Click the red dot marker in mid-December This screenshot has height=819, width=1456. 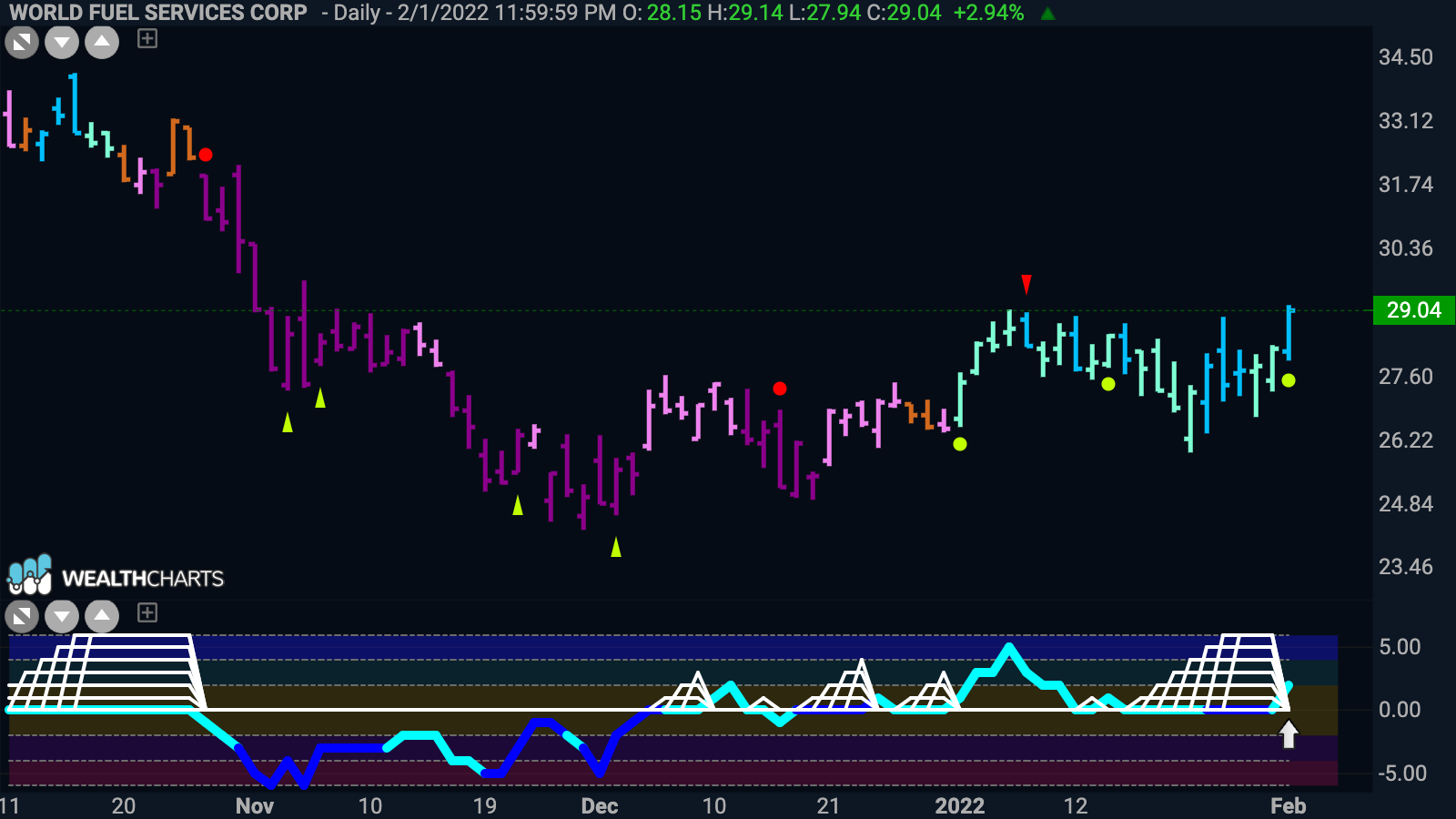coord(780,389)
